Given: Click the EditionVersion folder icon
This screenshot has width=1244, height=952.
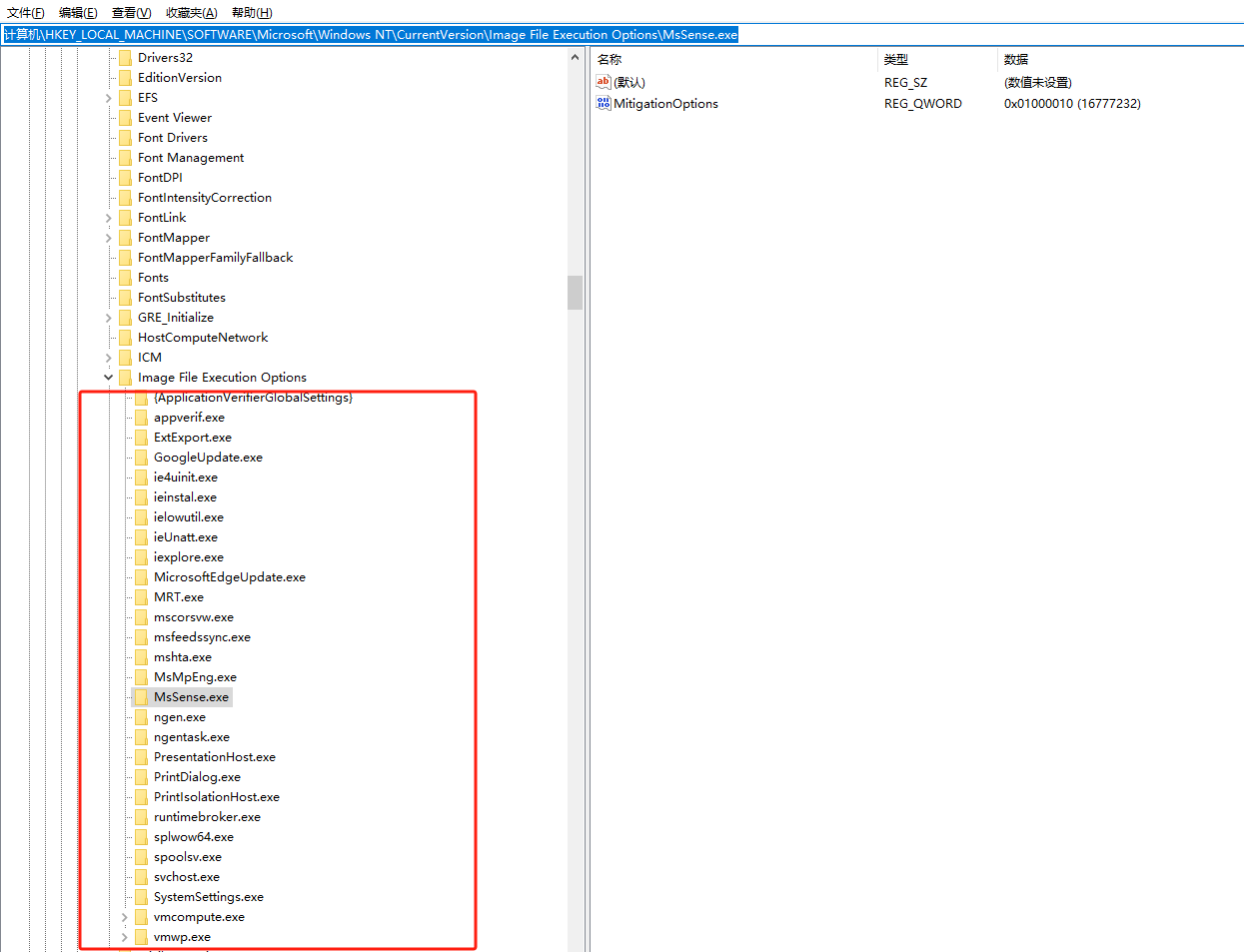Looking at the screenshot, I should point(125,77).
